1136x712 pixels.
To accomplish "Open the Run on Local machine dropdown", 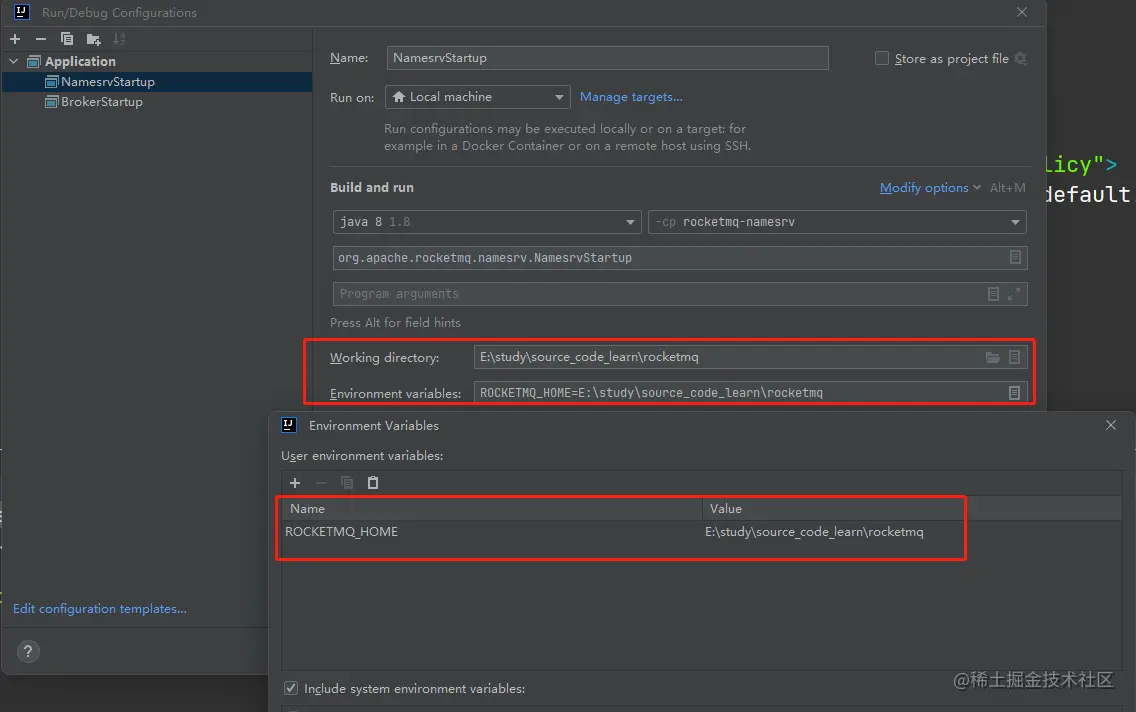I will coord(477,97).
